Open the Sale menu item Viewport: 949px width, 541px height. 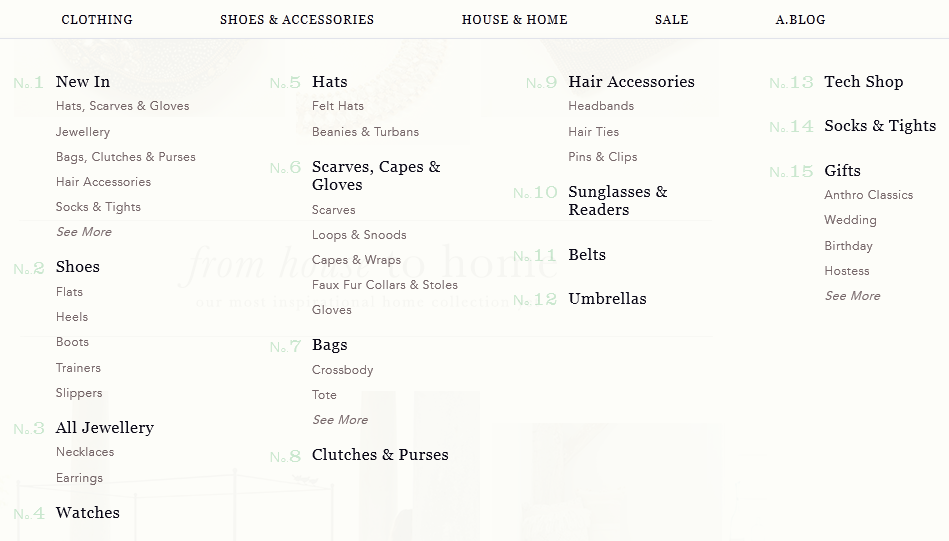pos(671,19)
